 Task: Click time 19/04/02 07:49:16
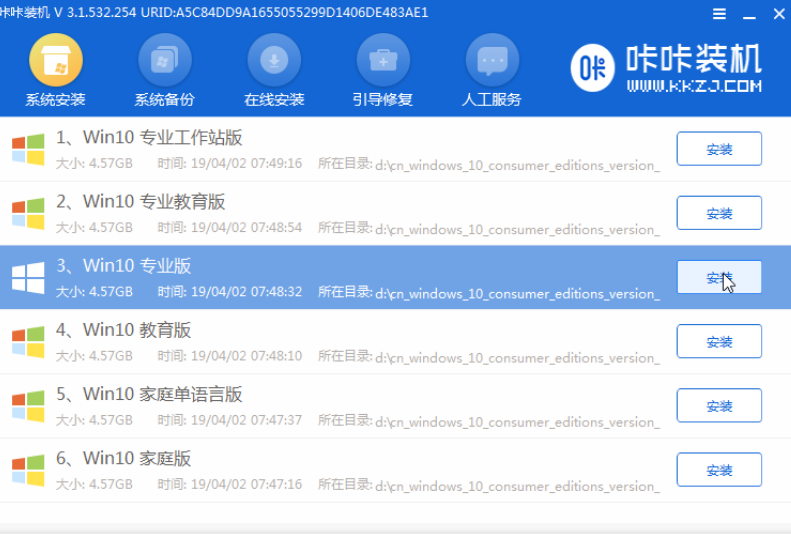coord(230,163)
